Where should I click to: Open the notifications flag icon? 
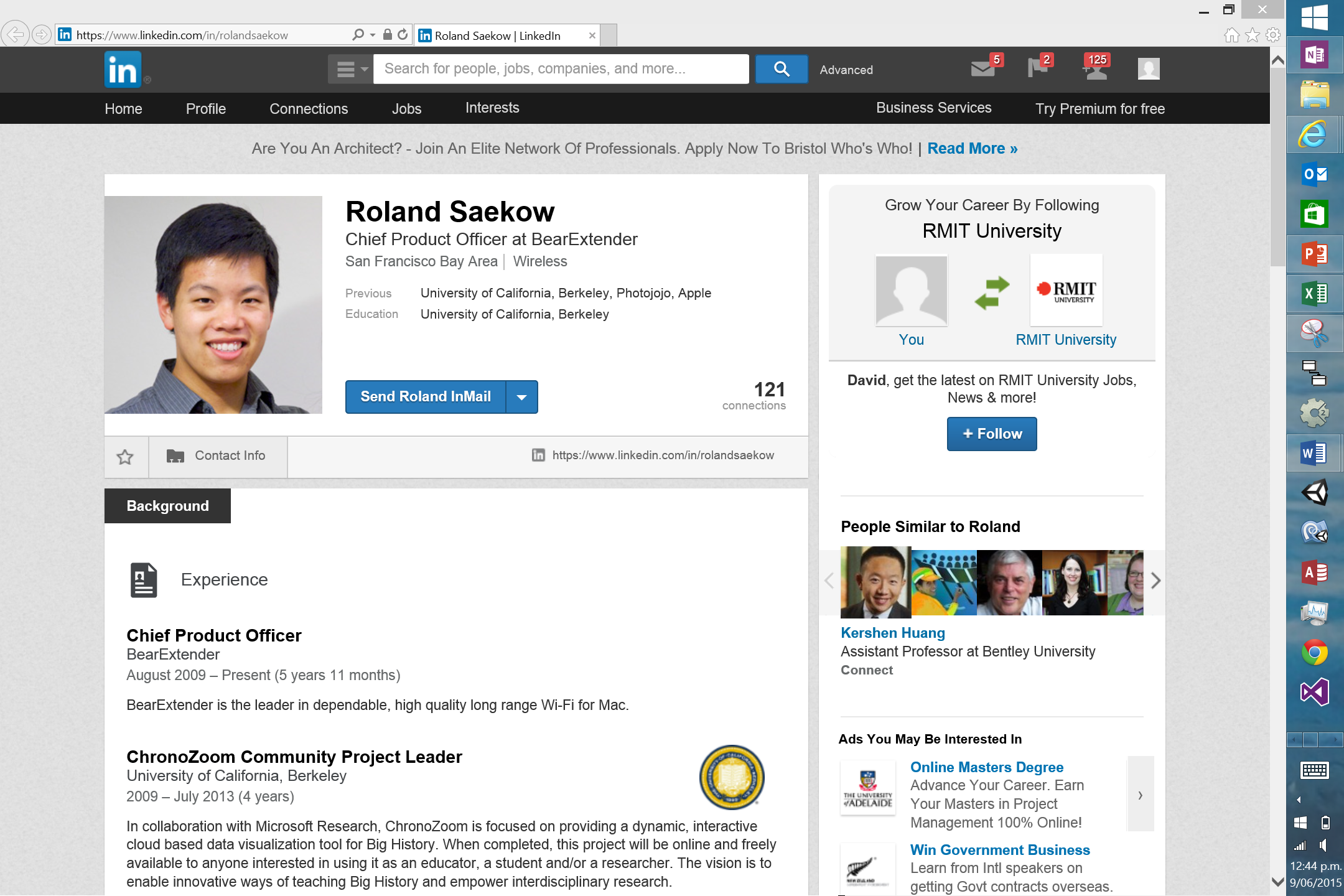coord(1037,68)
